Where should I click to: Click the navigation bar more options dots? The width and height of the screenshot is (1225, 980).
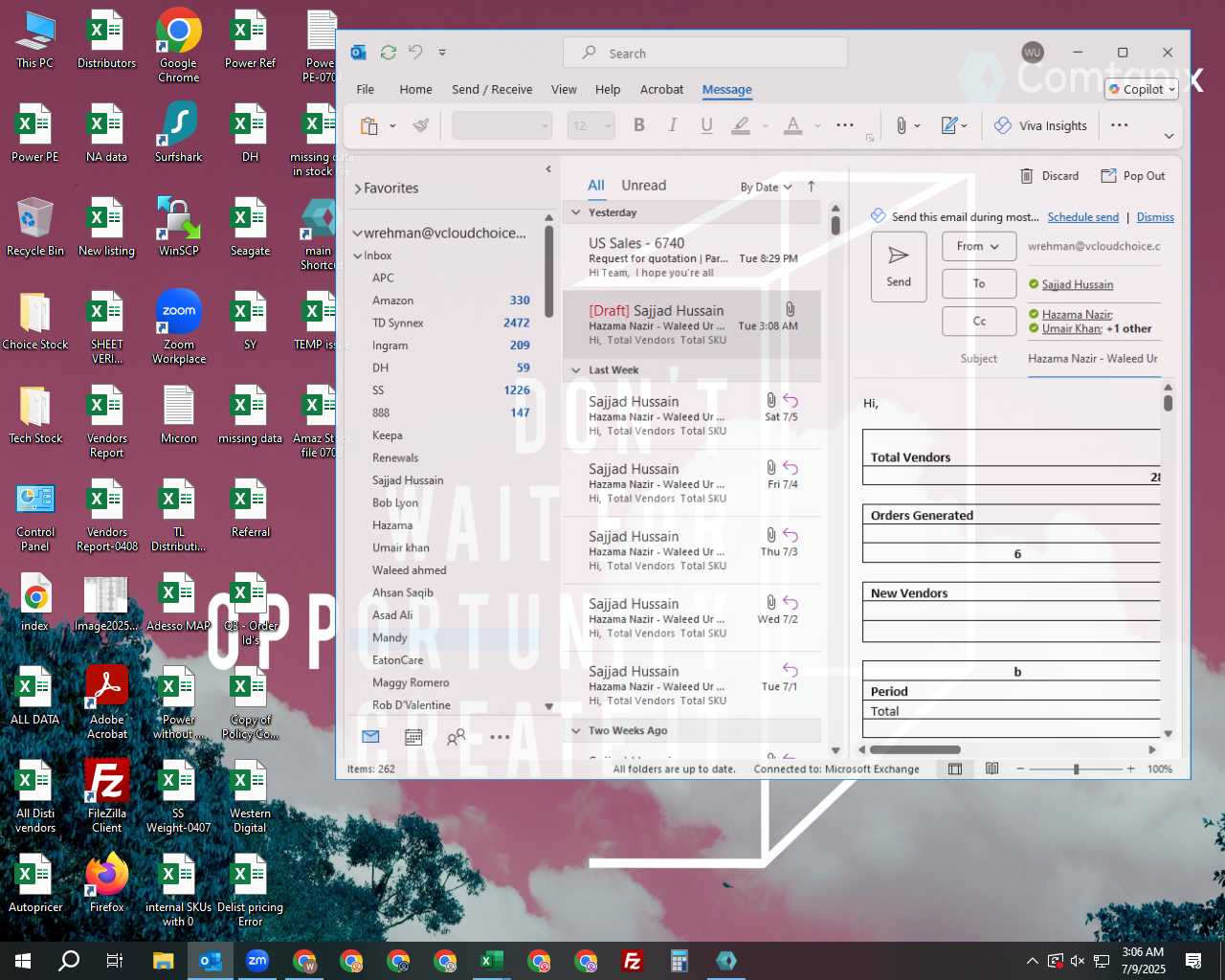pos(500,737)
